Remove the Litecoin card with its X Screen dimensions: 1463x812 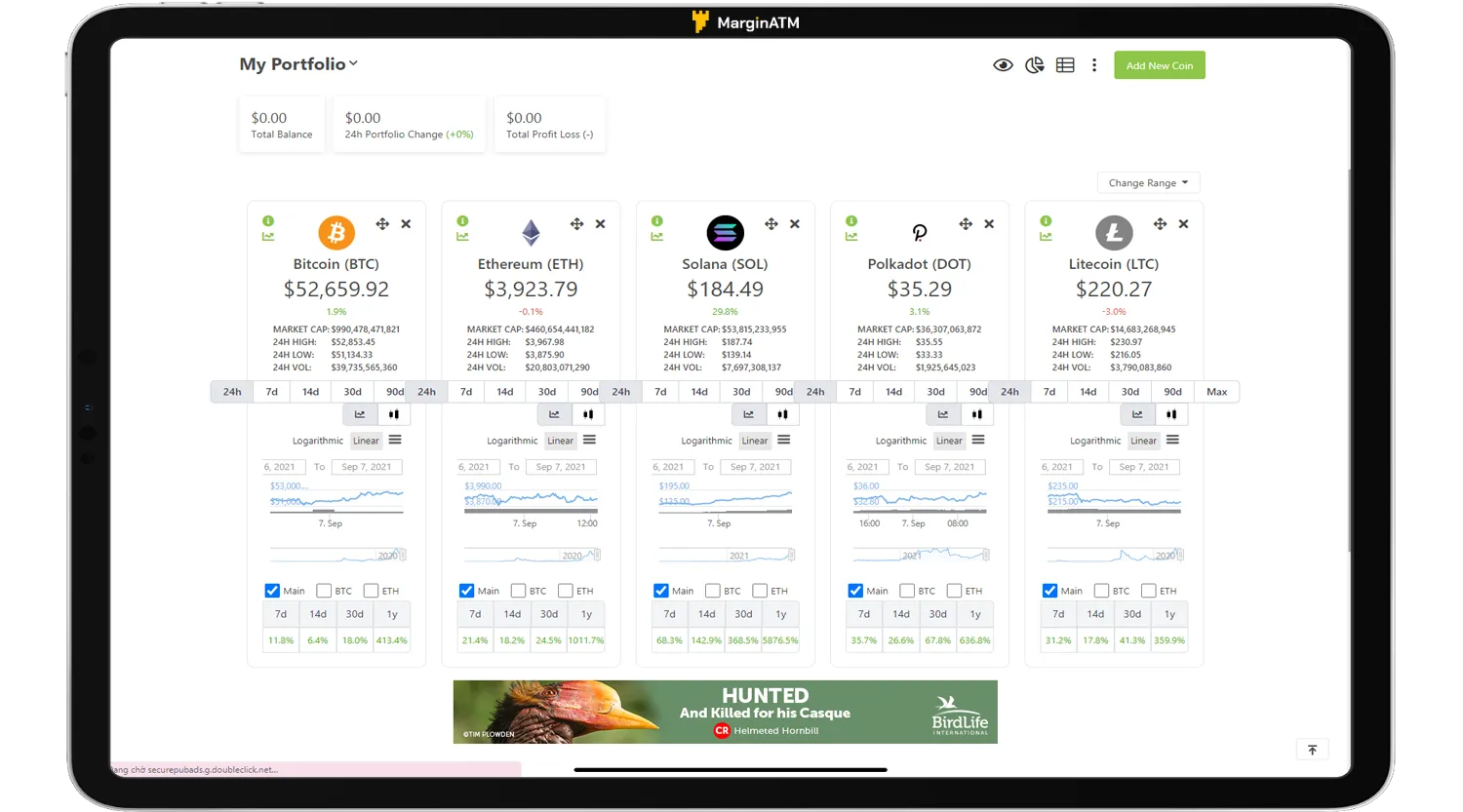point(1183,224)
